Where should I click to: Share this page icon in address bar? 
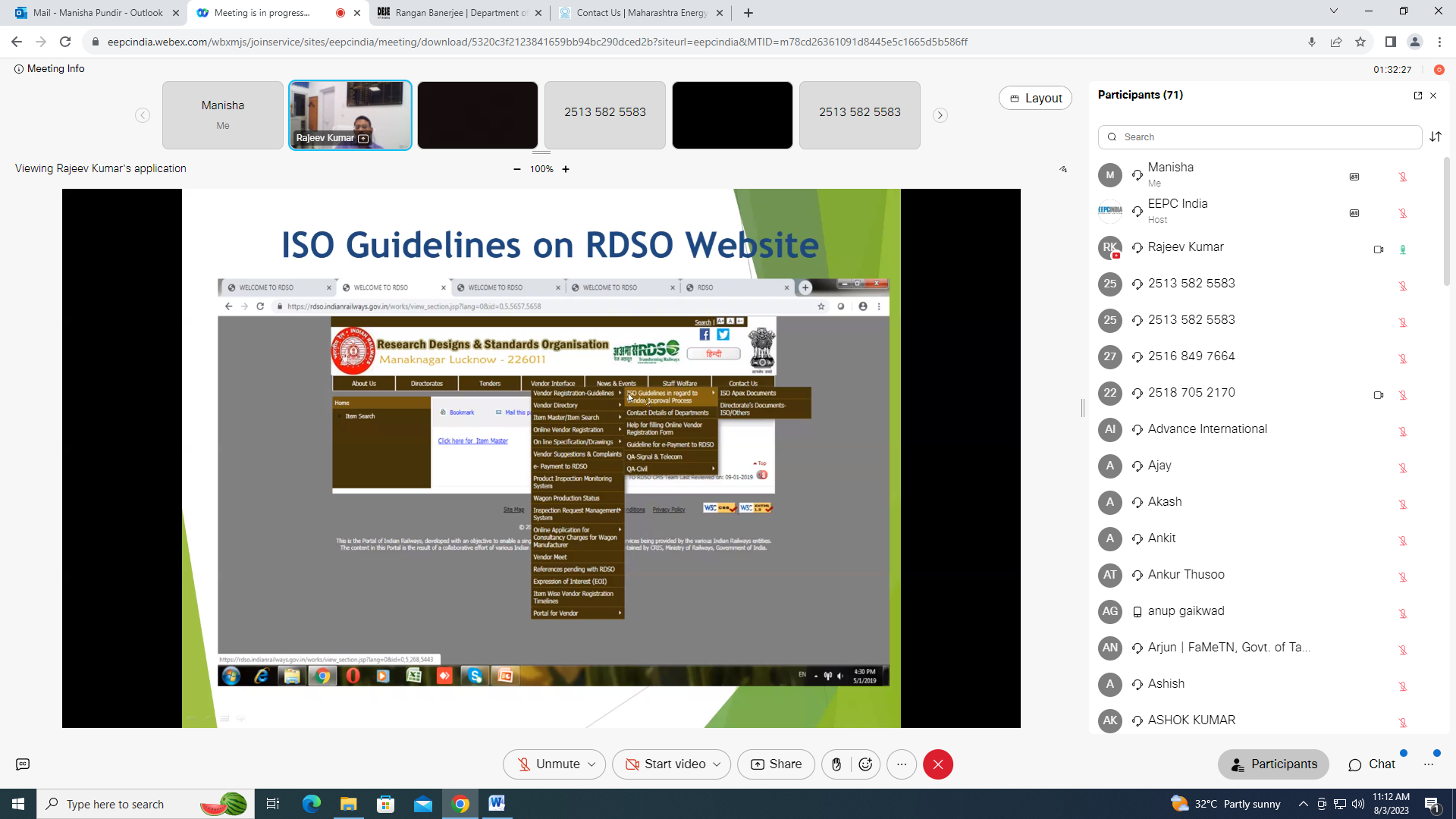(1336, 42)
